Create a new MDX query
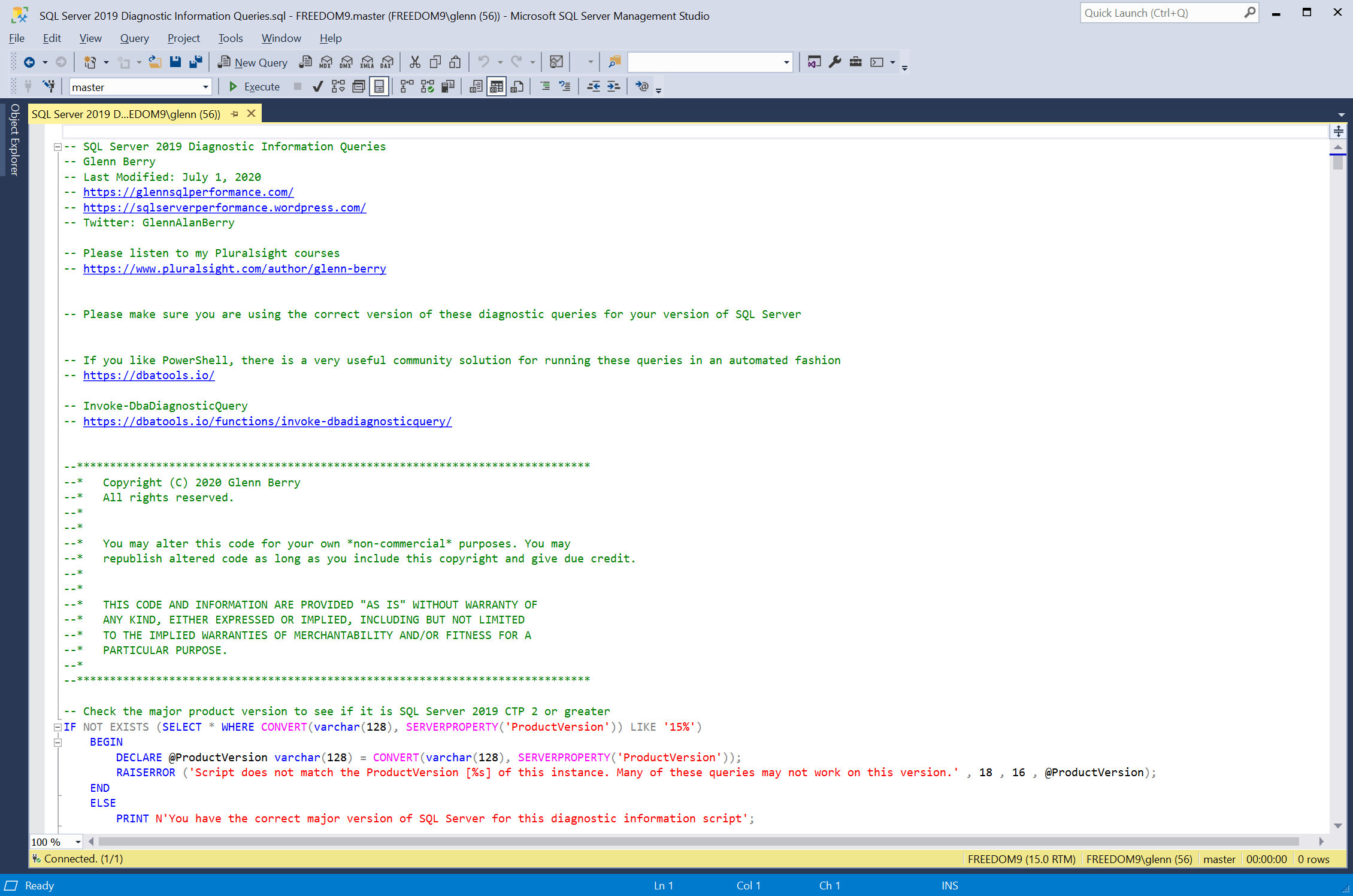This screenshot has height=896, width=1353. (326, 62)
